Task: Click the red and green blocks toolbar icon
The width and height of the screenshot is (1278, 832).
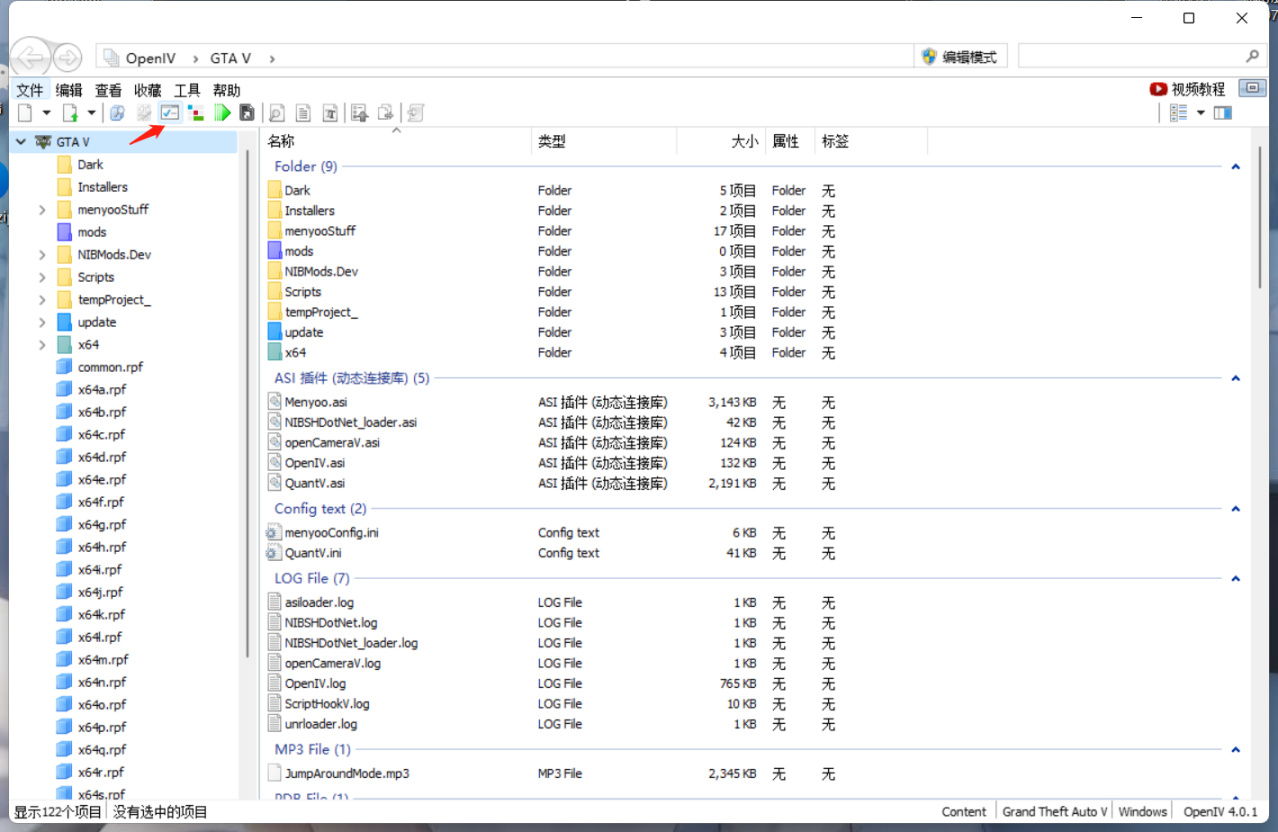Action: 196,113
